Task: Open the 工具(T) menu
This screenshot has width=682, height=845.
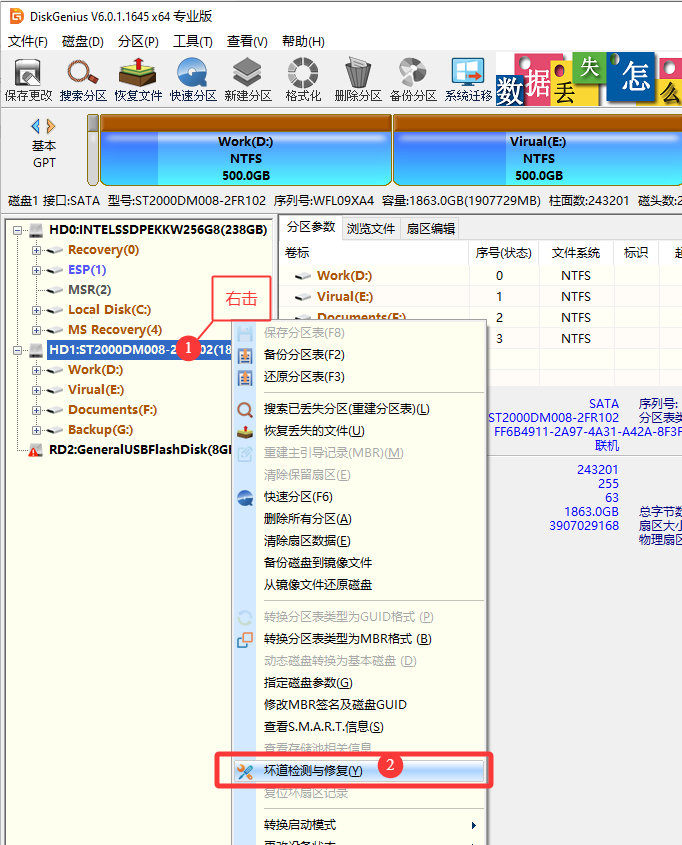Action: (193, 41)
